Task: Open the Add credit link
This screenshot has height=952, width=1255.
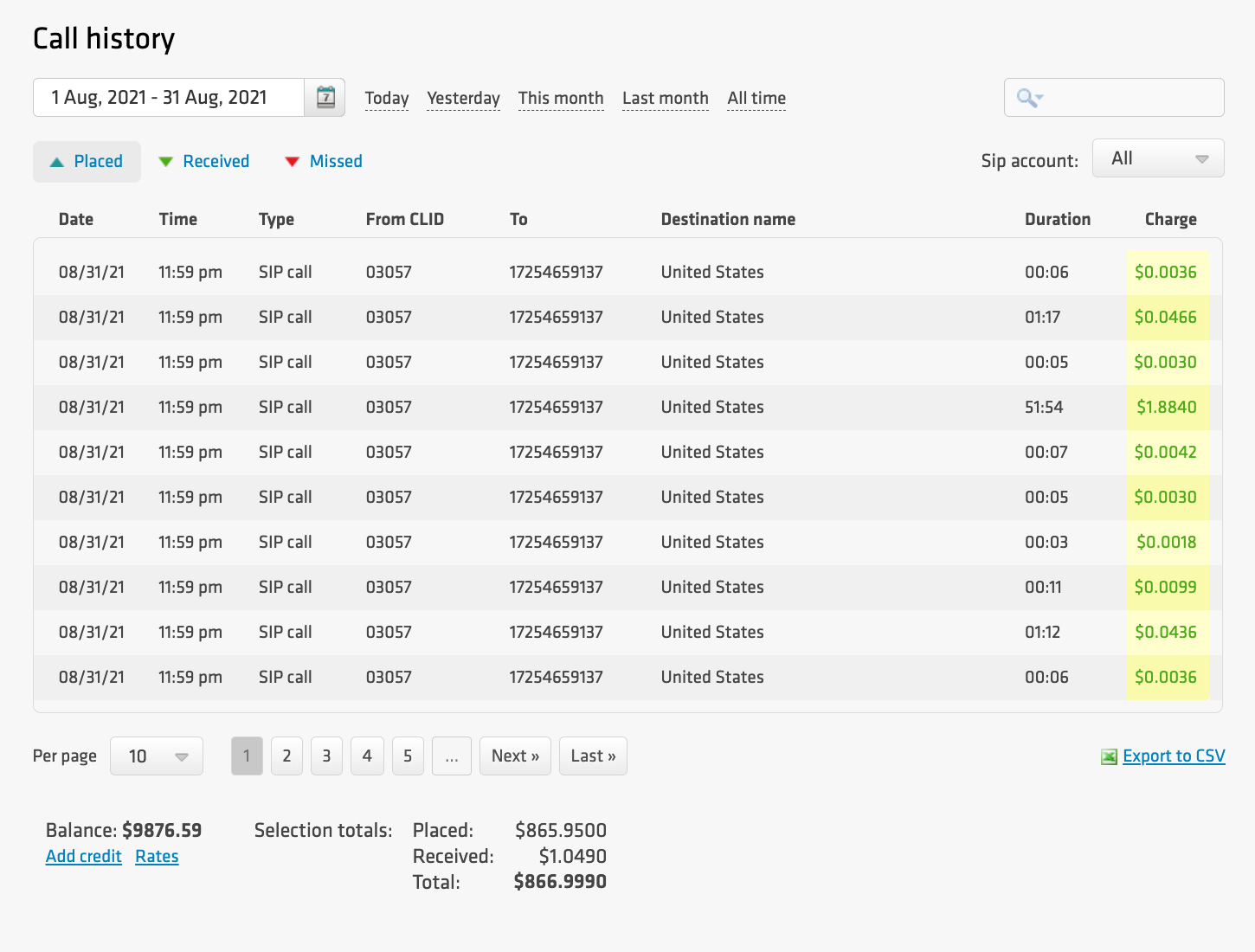Action: (83, 856)
